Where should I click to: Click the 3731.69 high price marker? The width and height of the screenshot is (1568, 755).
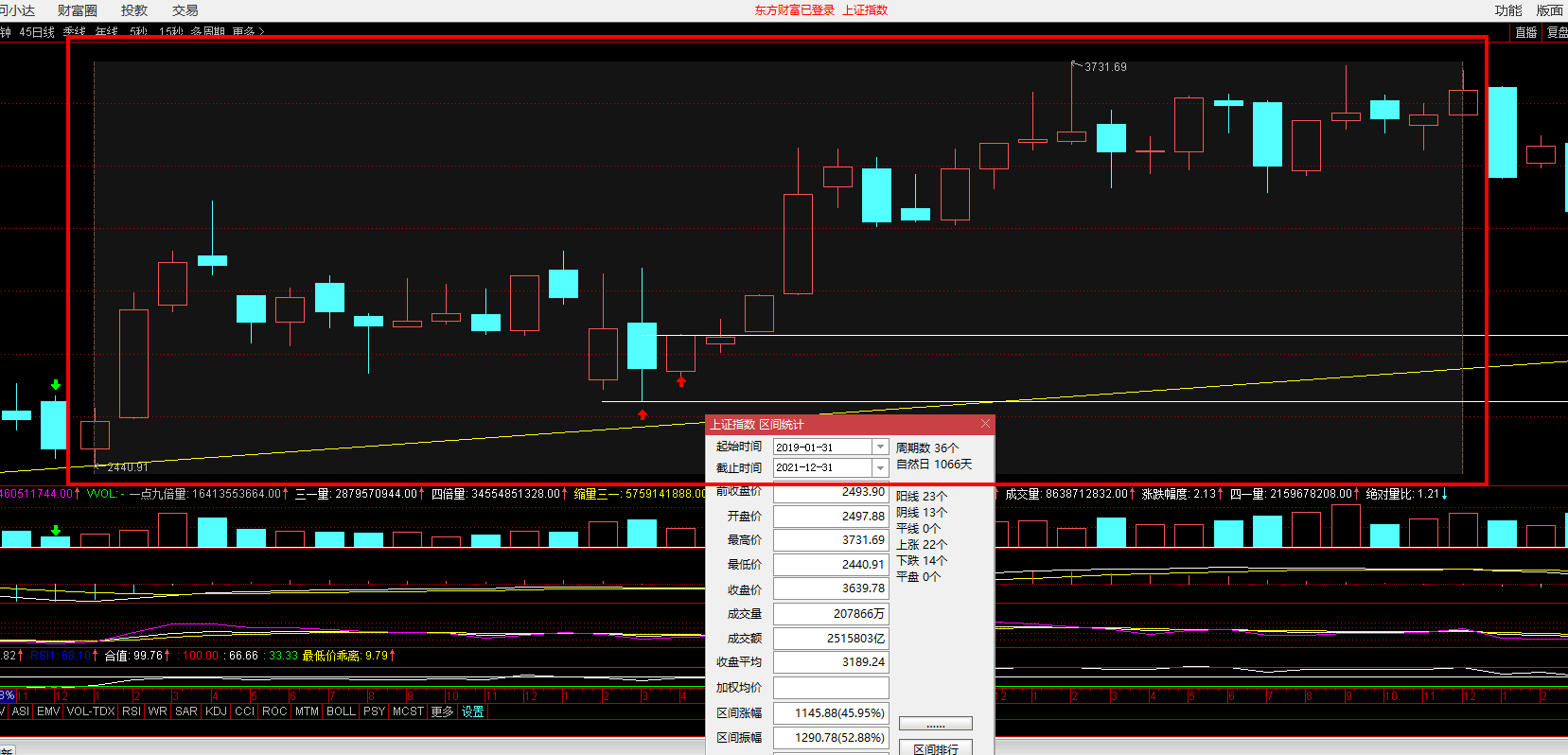tap(1105, 67)
